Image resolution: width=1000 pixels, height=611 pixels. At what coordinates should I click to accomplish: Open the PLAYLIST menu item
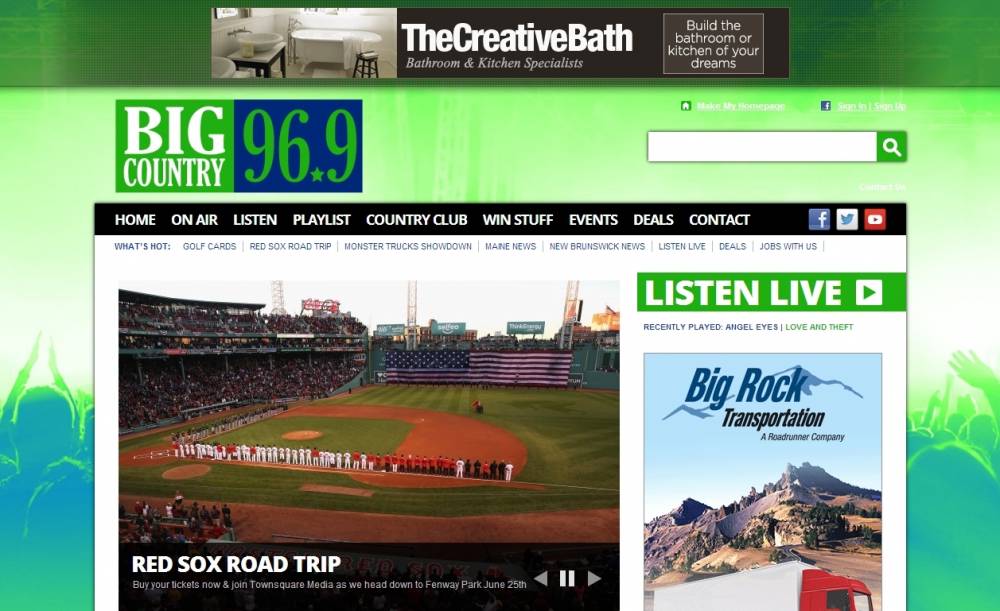(321, 220)
